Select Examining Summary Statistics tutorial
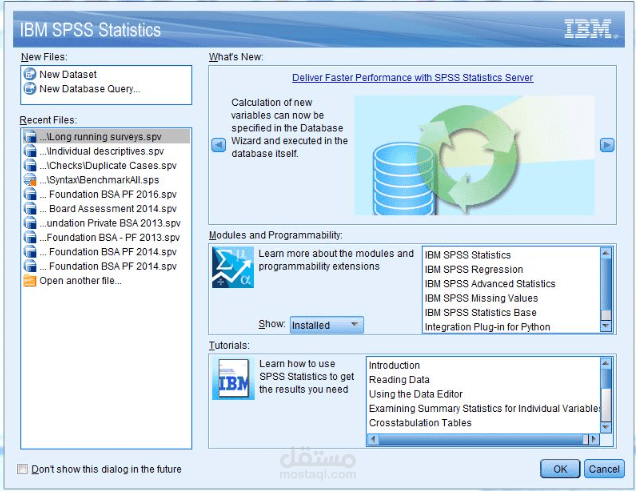The height and width of the screenshot is (491, 636). pyautogui.click(x=484, y=408)
